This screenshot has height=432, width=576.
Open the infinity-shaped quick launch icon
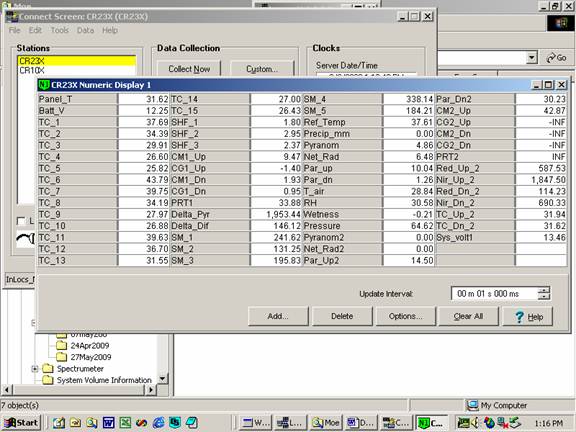point(142,423)
